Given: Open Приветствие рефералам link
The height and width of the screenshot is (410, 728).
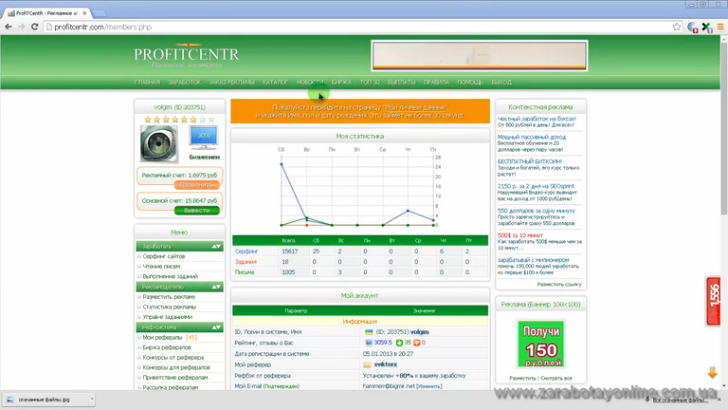Looking at the screenshot, I should pyautogui.click(x=175, y=377).
